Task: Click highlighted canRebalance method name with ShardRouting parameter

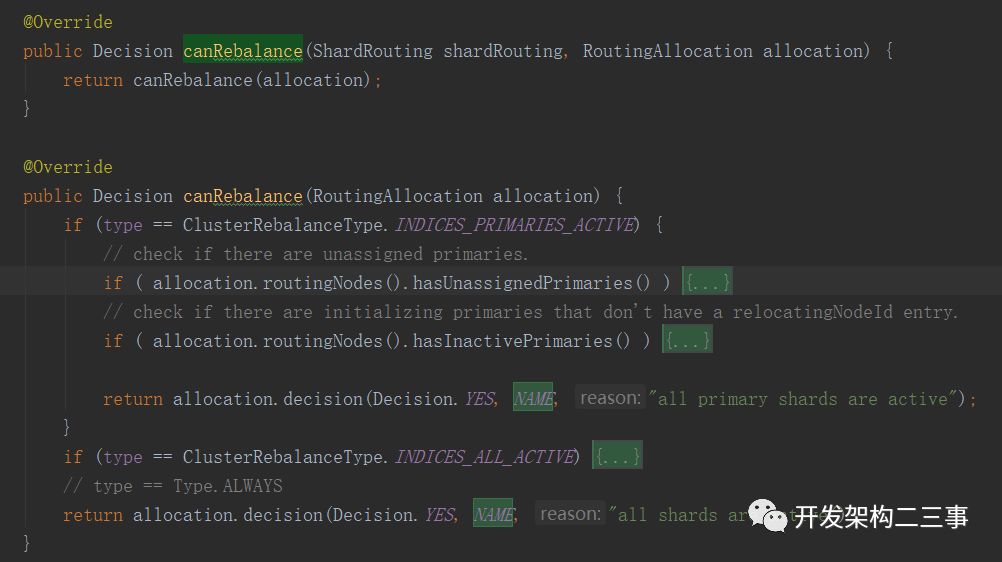Action: pos(243,50)
